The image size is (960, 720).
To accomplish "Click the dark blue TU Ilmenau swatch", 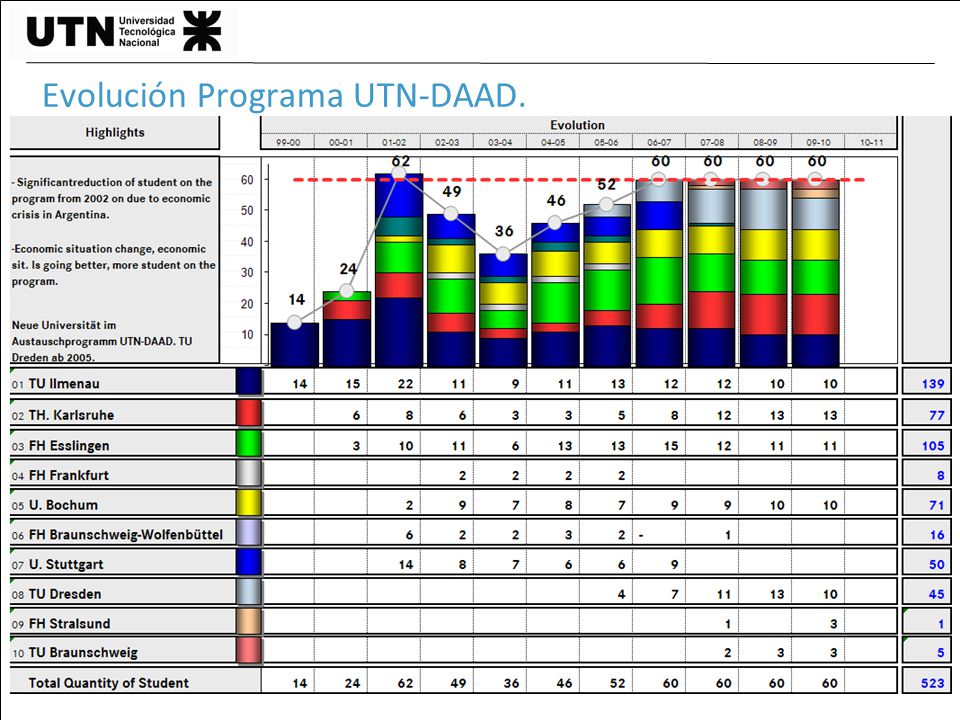I will point(249,383).
